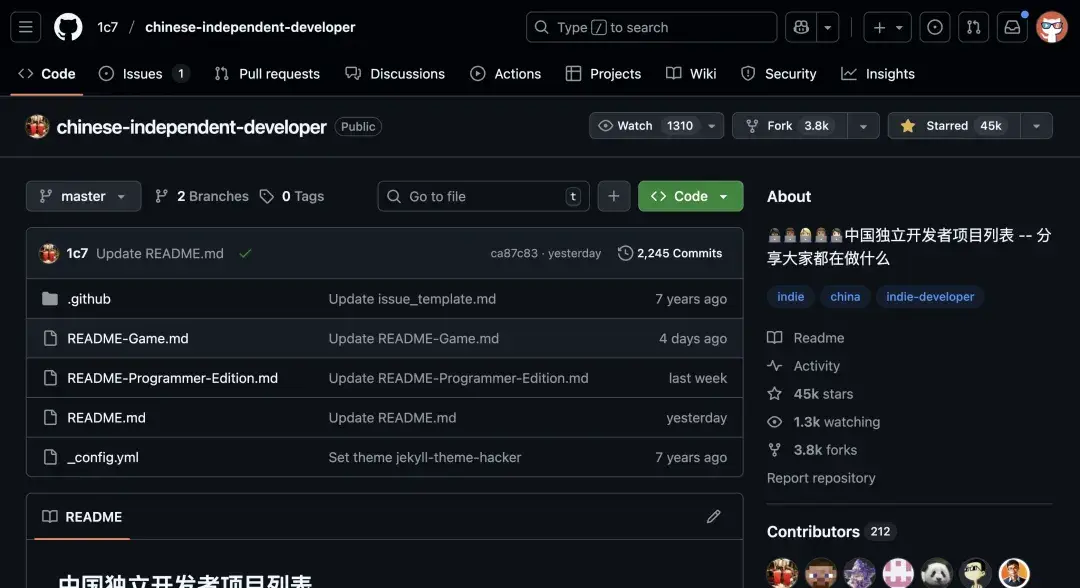Image resolution: width=1080 pixels, height=588 pixels.
Task: Click the pull requests icon in the header
Action: [973, 27]
